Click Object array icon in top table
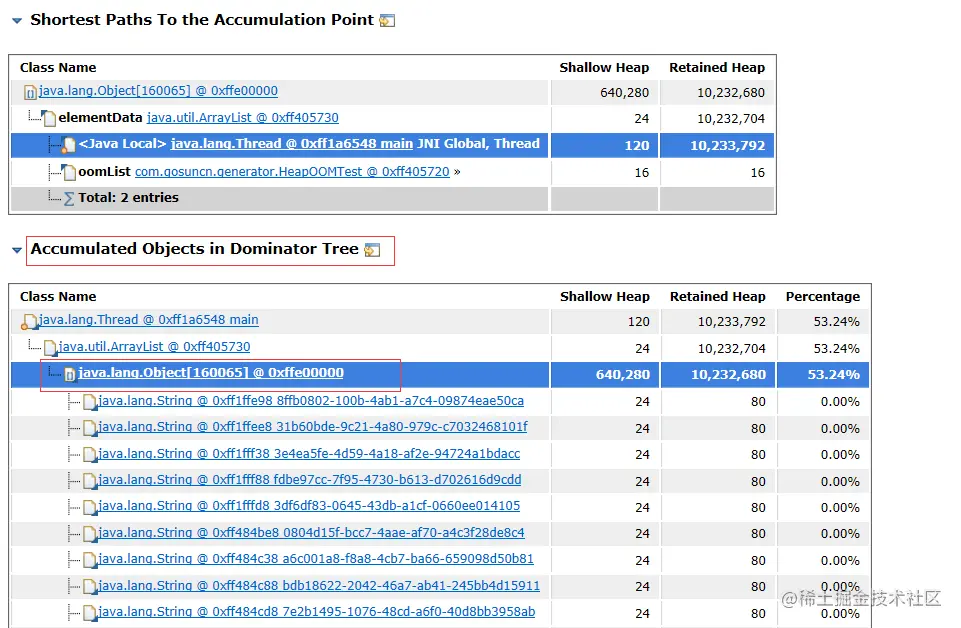Screen dimensions: 961x628 tap(30, 93)
